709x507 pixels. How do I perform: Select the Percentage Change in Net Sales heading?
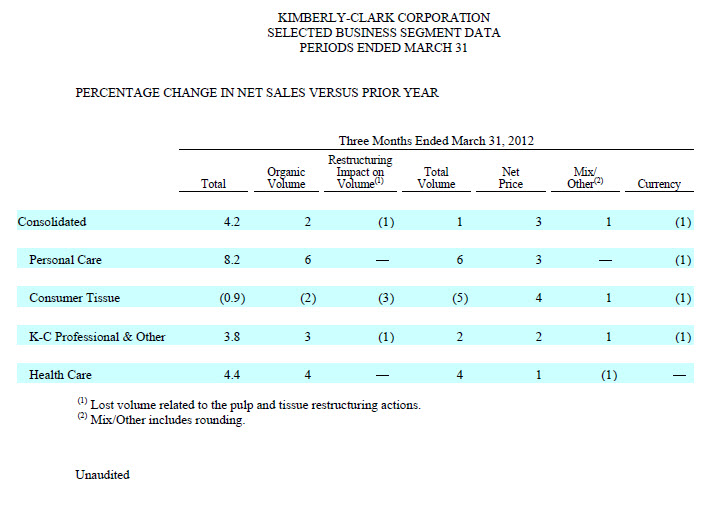(x=257, y=93)
